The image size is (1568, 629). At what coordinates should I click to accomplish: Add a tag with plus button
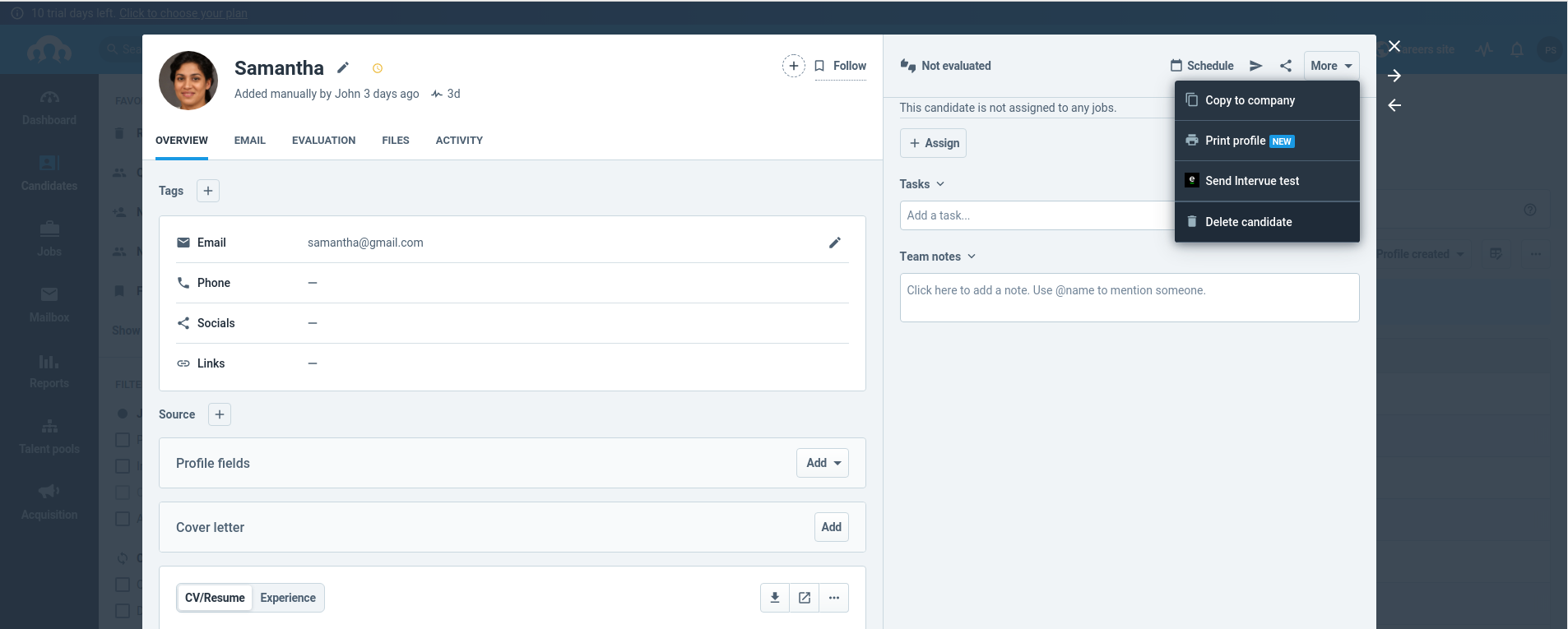tap(208, 191)
